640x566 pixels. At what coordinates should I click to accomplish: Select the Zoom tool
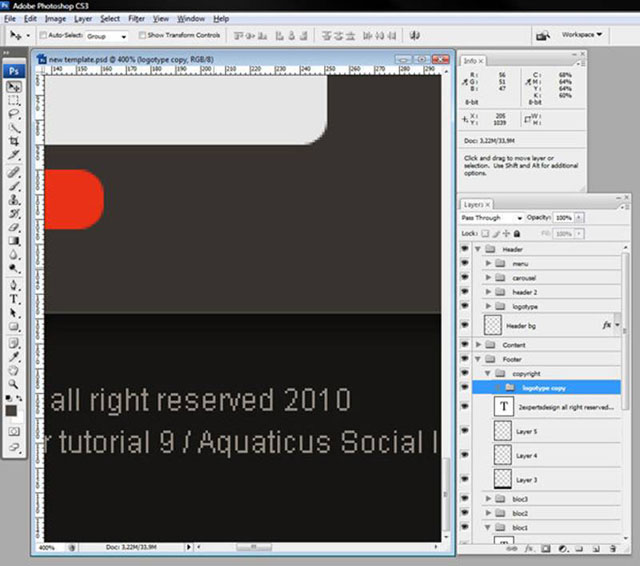click(x=14, y=384)
